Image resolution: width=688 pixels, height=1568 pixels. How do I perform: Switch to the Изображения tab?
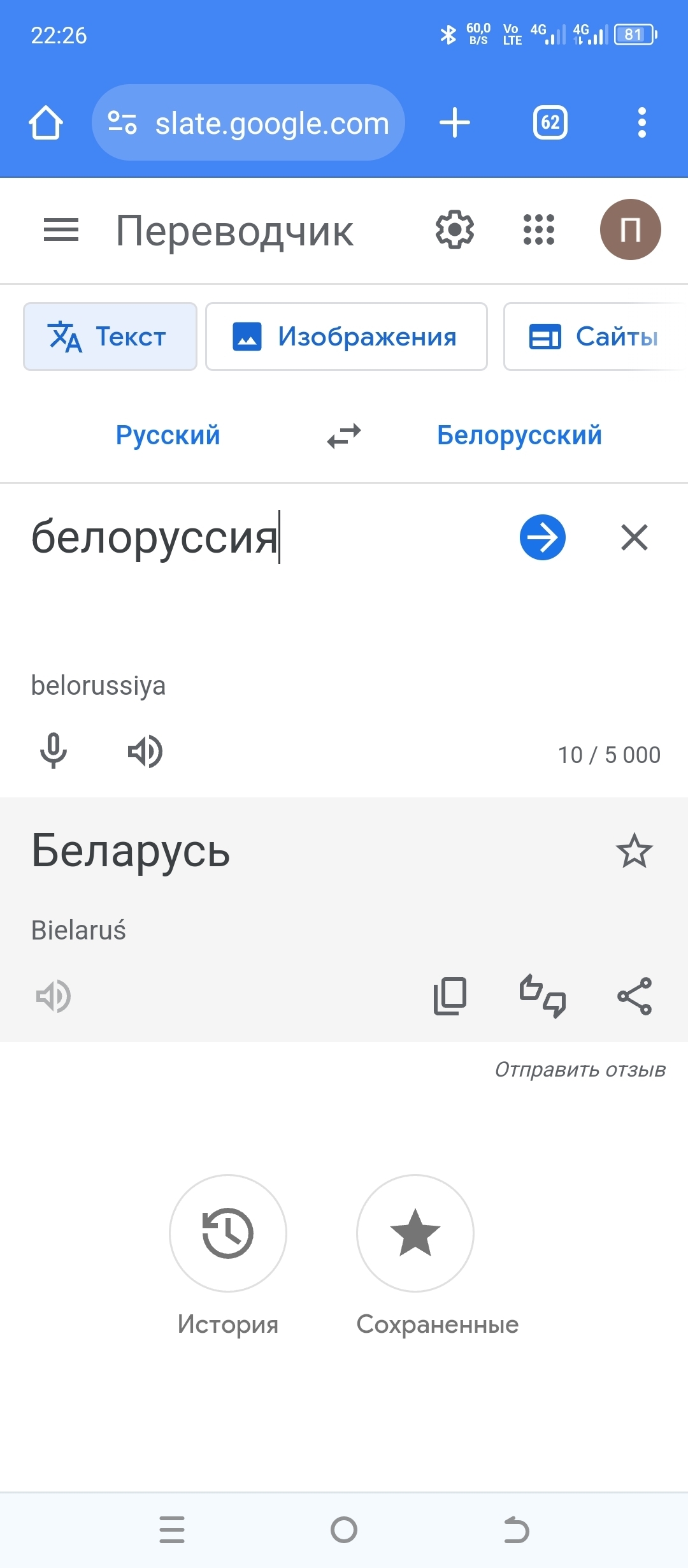click(346, 337)
